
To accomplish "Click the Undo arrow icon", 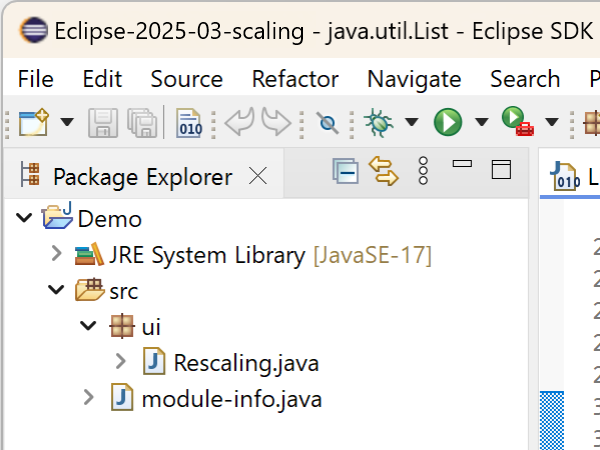I will tap(240, 122).
